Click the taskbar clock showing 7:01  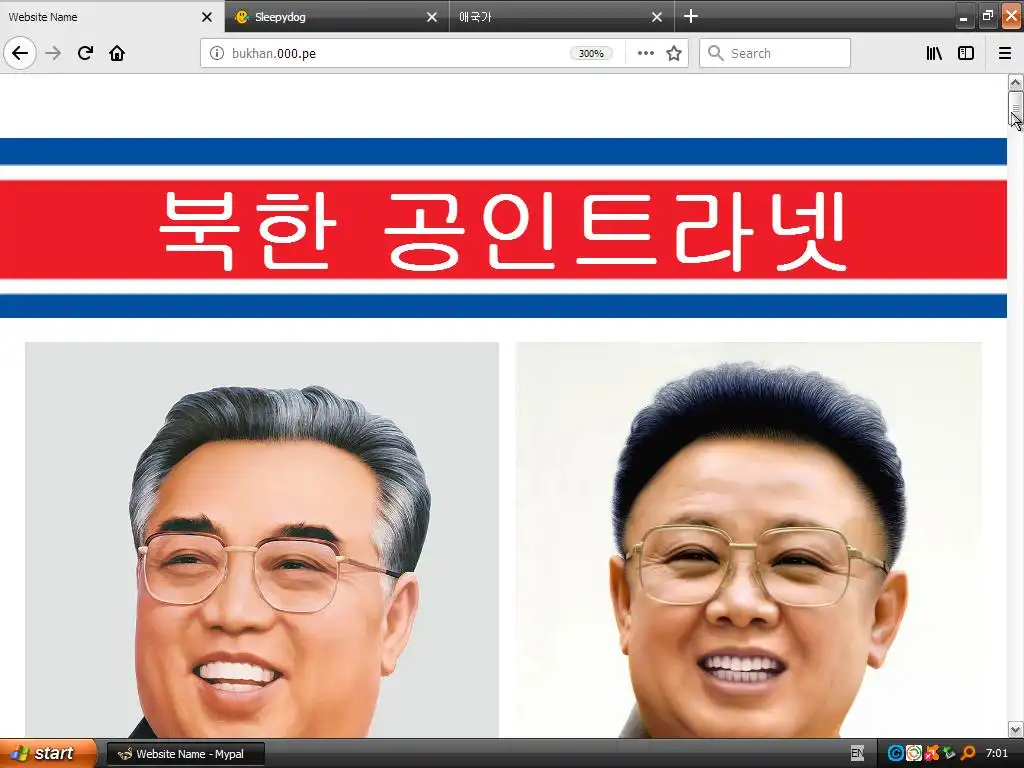[x=997, y=754]
